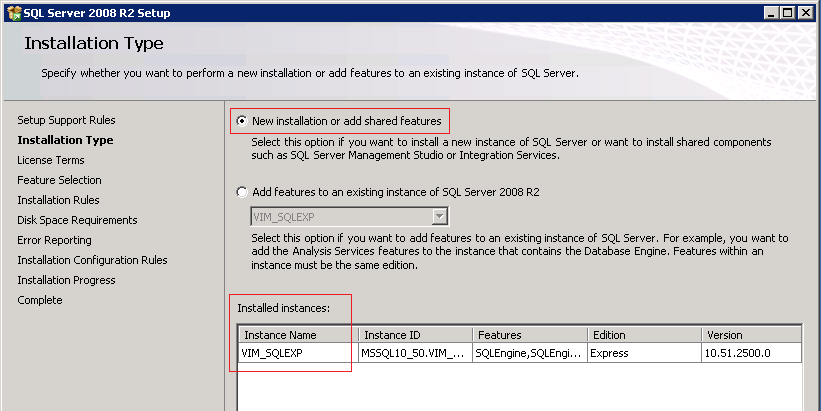Click the Feature Selection step
The image size is (821, 411).
click(59, 180)
